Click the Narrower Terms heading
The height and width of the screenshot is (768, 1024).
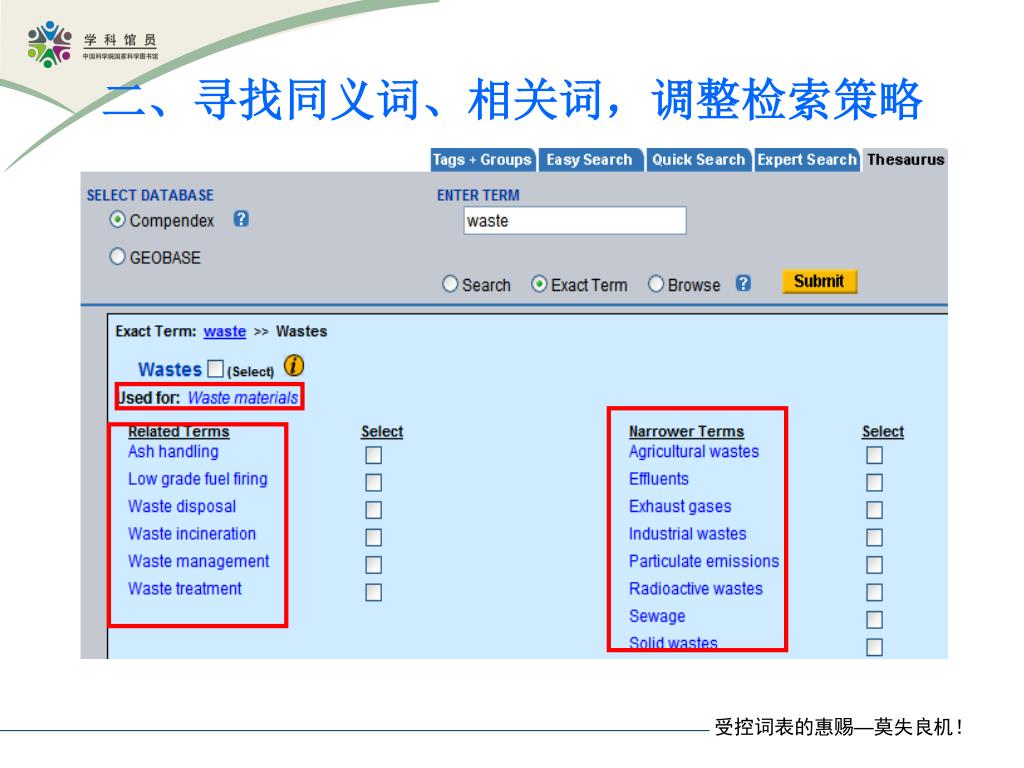tap(686, 432)
